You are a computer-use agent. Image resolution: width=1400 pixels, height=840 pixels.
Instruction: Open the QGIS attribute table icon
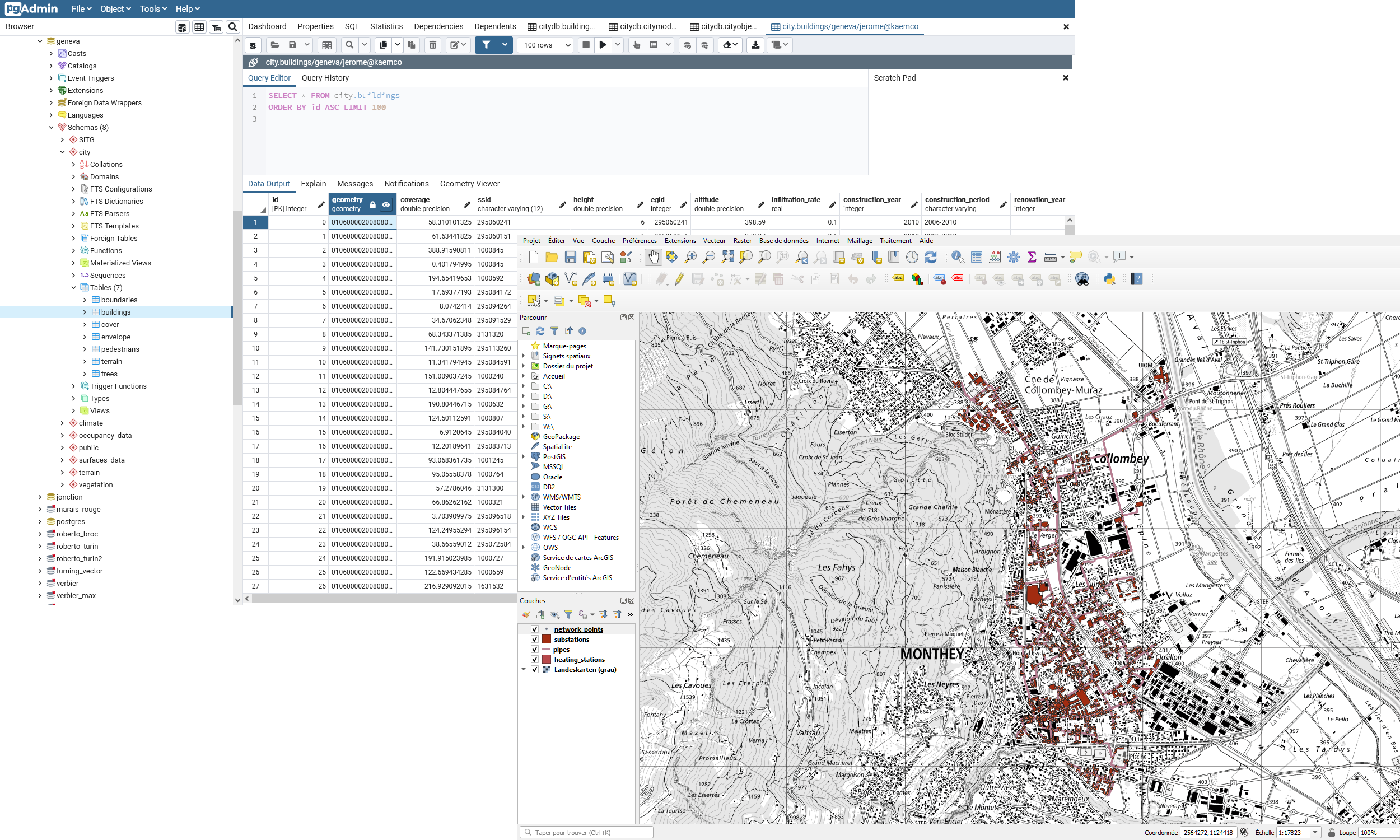pos(976,258)
